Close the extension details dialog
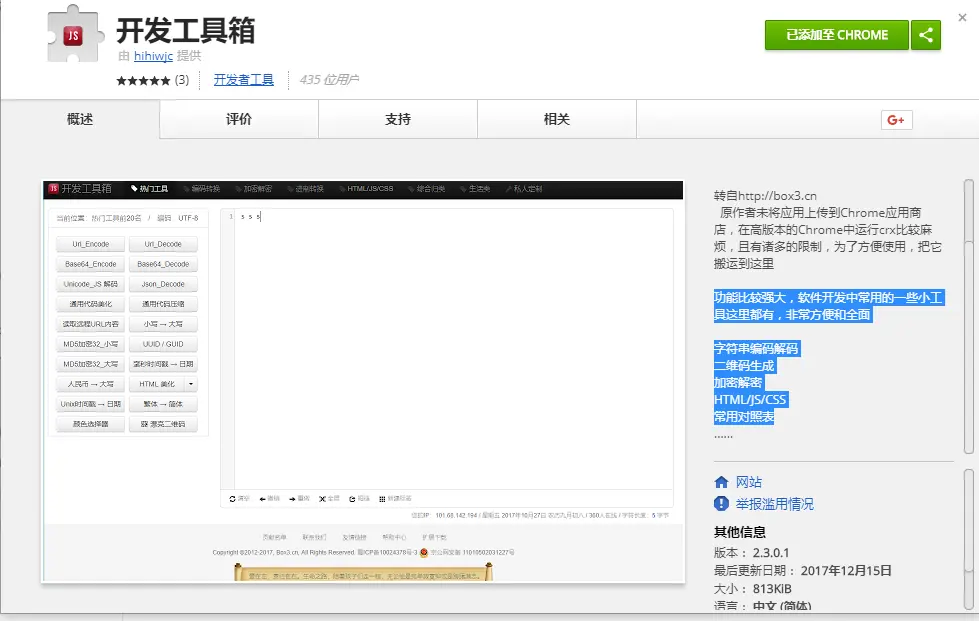This screenshot has height=621, width=979. click(x=962, y=17)
